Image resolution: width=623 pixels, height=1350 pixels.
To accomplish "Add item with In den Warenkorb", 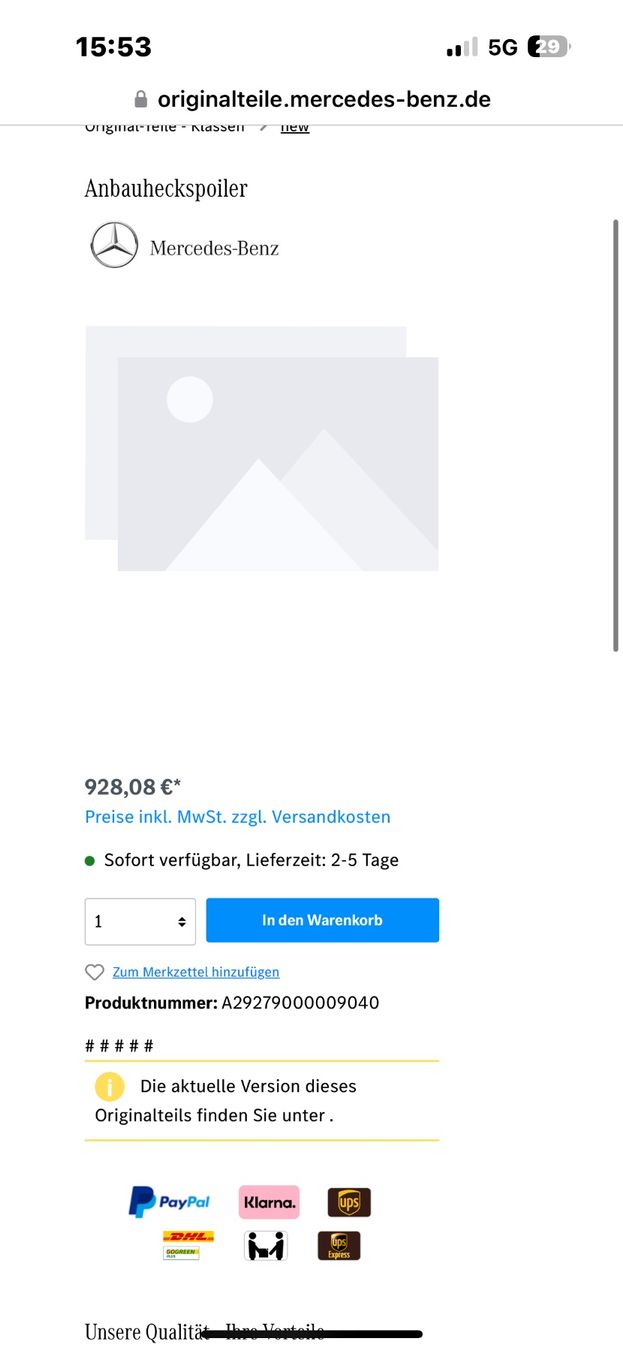I will 322,920.
